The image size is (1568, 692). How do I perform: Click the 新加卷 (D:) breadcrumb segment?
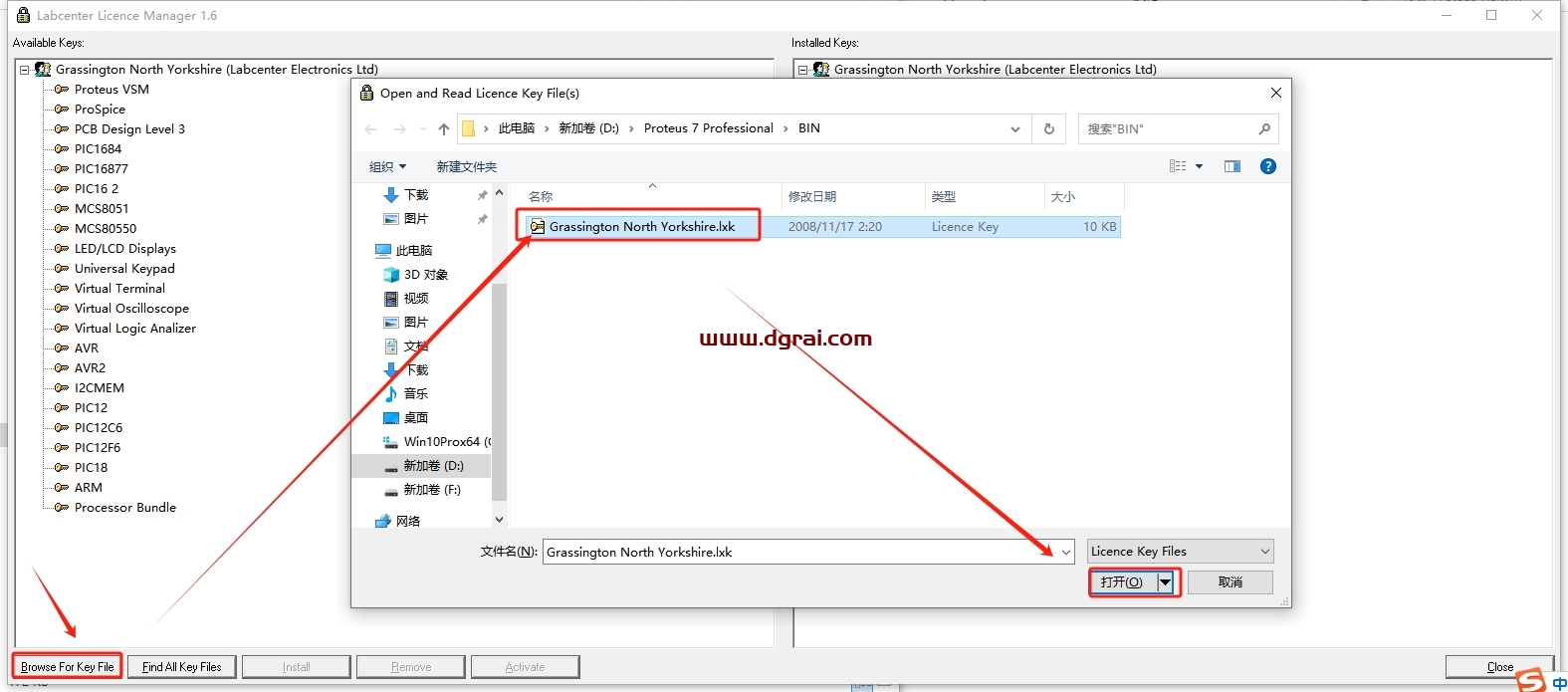[589, 128]
